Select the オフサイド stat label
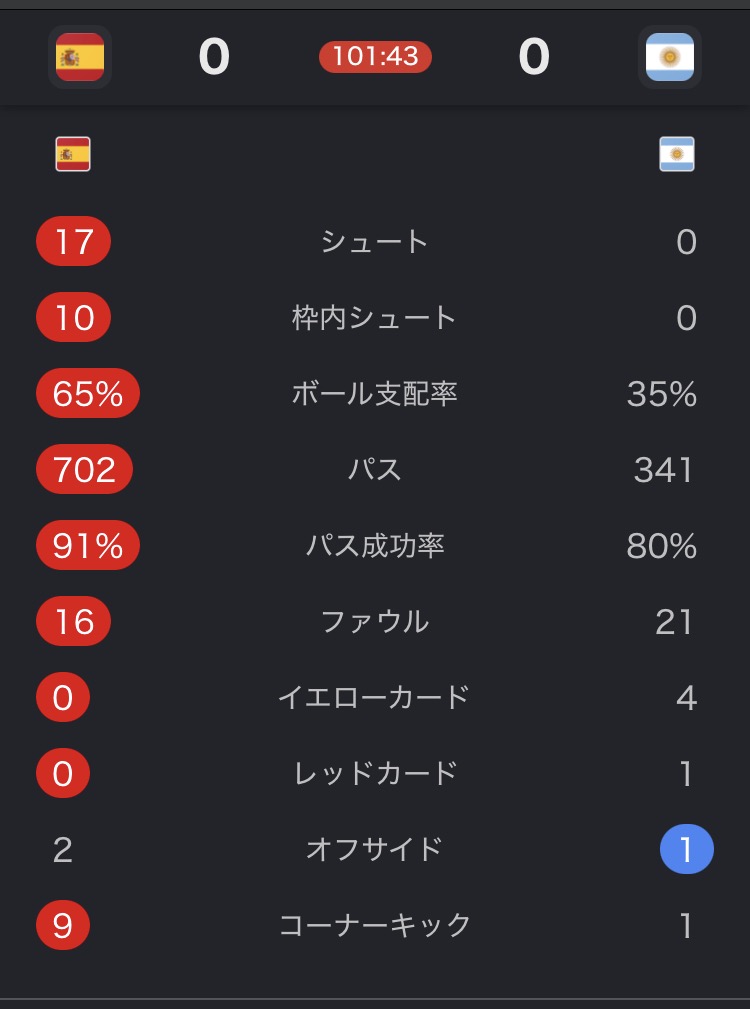The width and height of the screenshot is (750, 1009). click(374, 849)
